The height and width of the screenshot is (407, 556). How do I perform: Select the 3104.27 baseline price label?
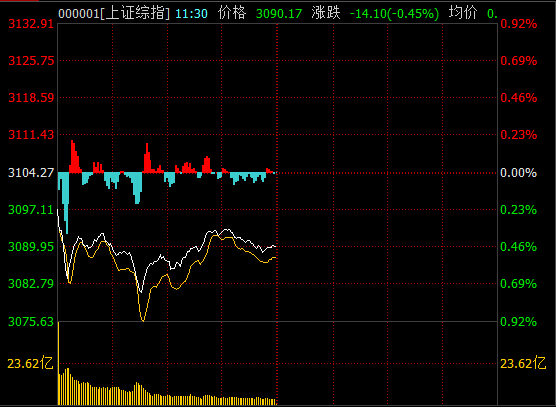(31, 173)
